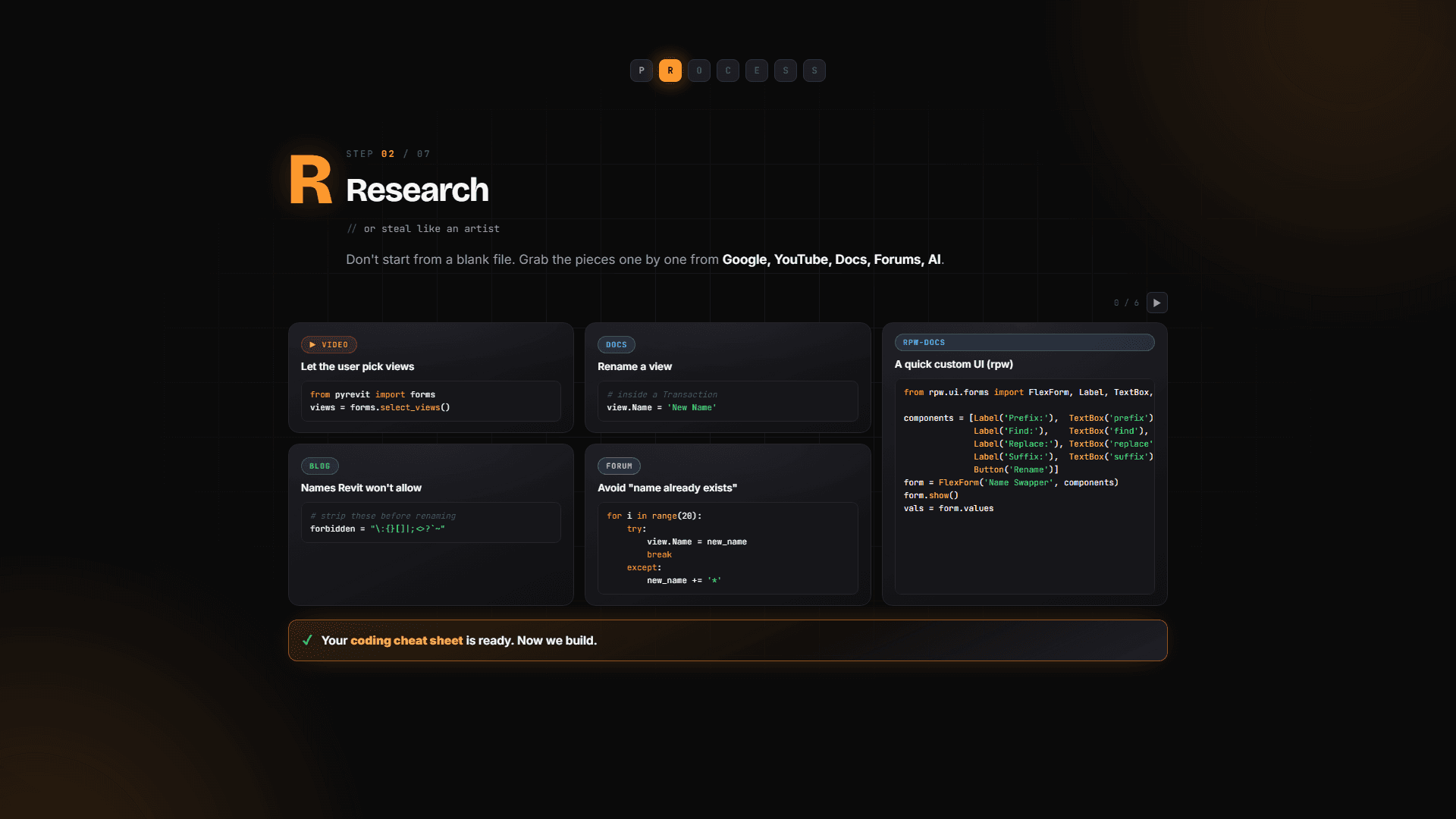
Task: Click the FlexForm('Name Swapper') code line
Action: [1011, 482]
